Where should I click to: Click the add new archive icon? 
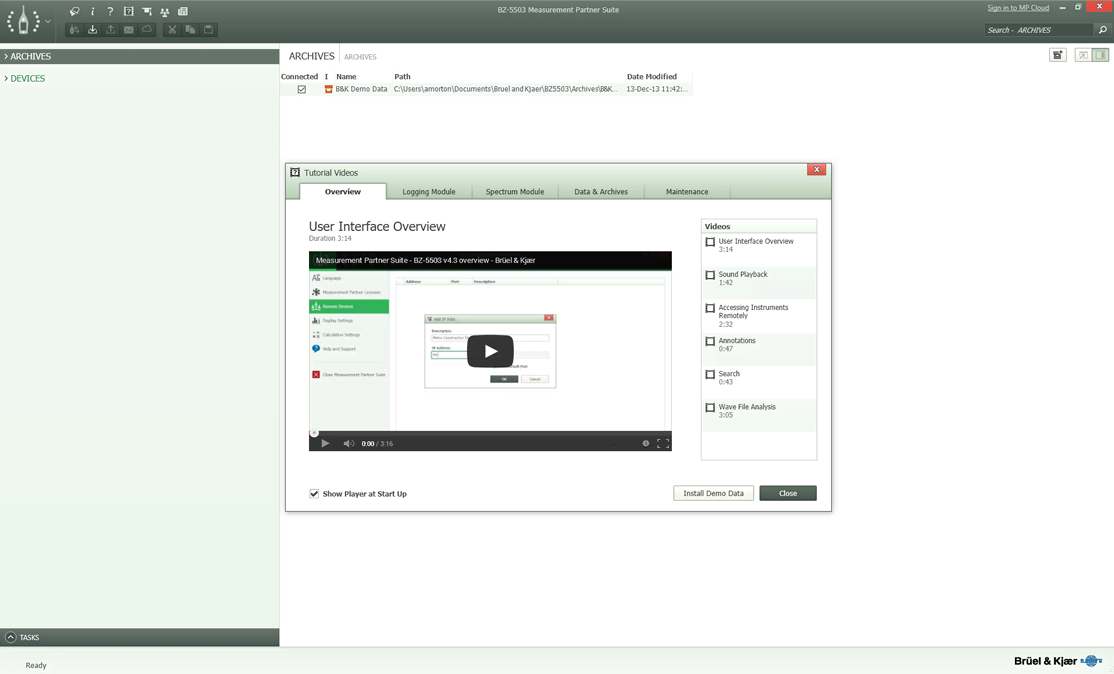coord(1057,56)
